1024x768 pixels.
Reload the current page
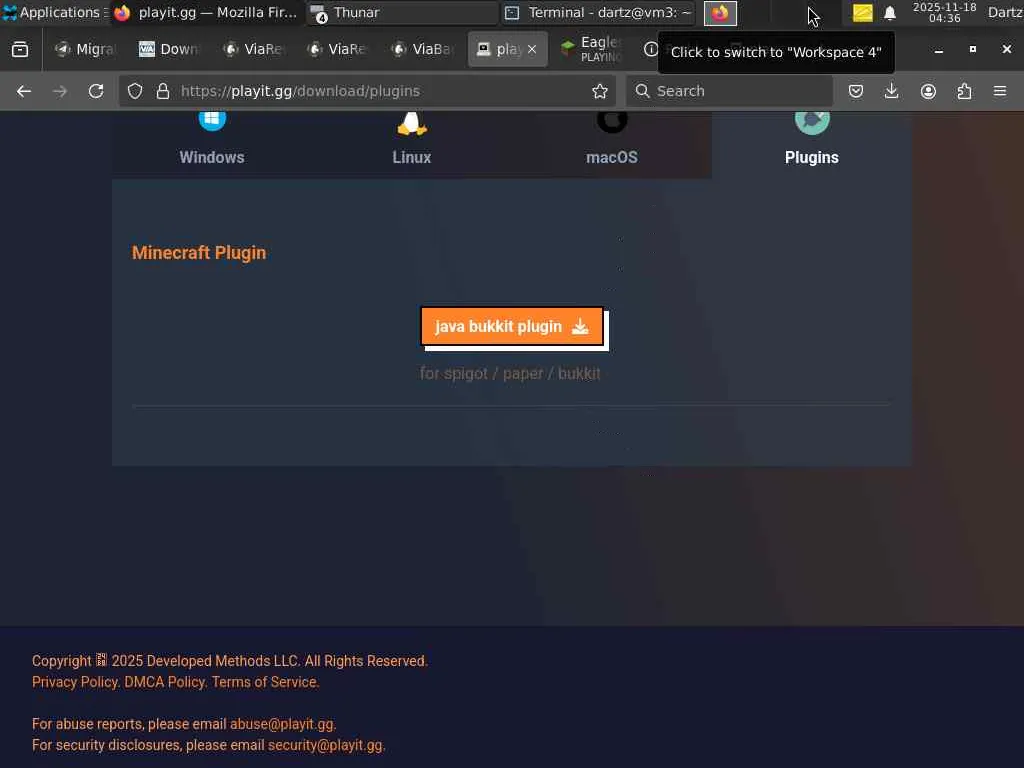click(96, 91)
